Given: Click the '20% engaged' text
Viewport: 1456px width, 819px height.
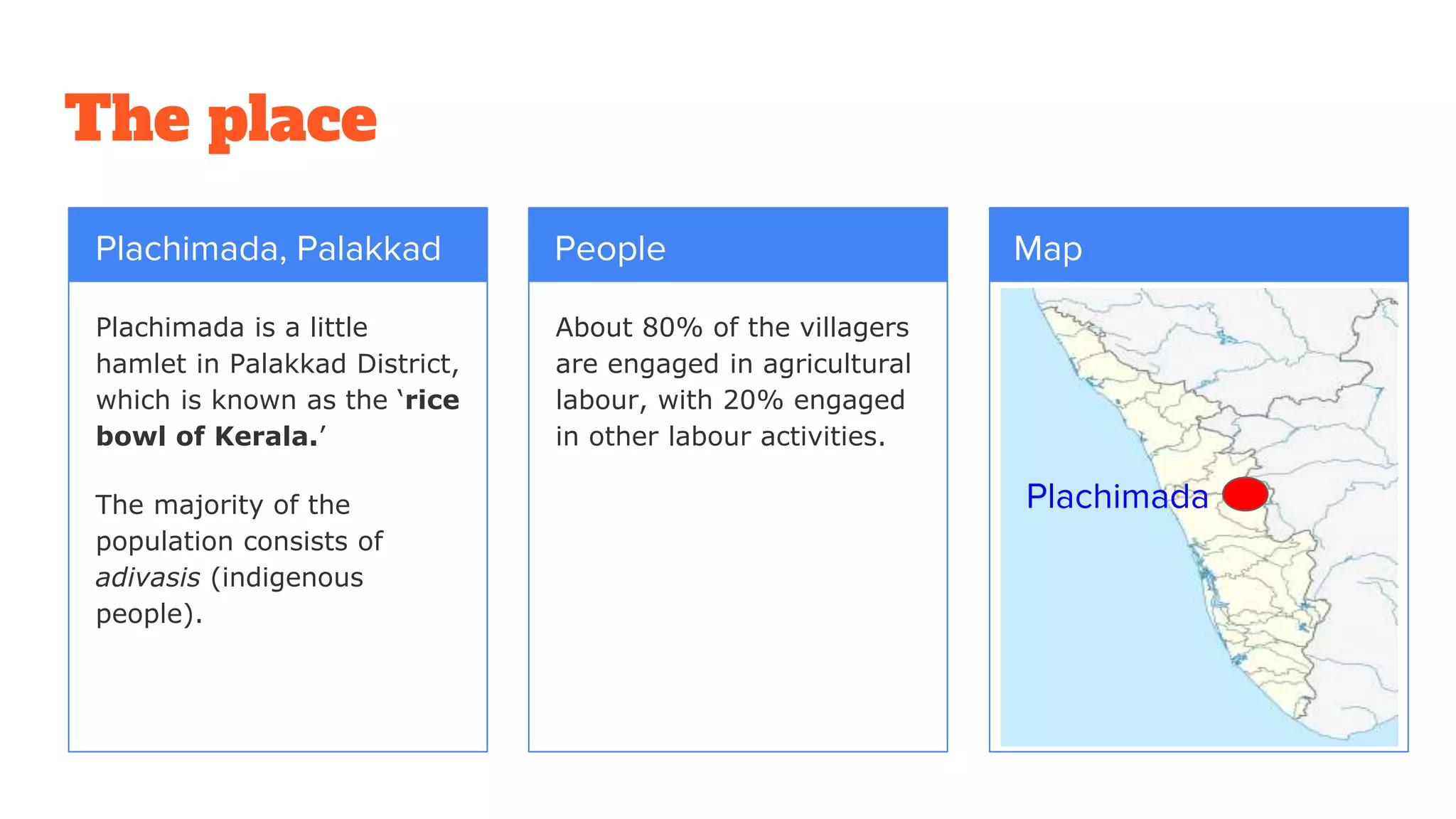Looking at the screenshot, I should pos(814,400).
